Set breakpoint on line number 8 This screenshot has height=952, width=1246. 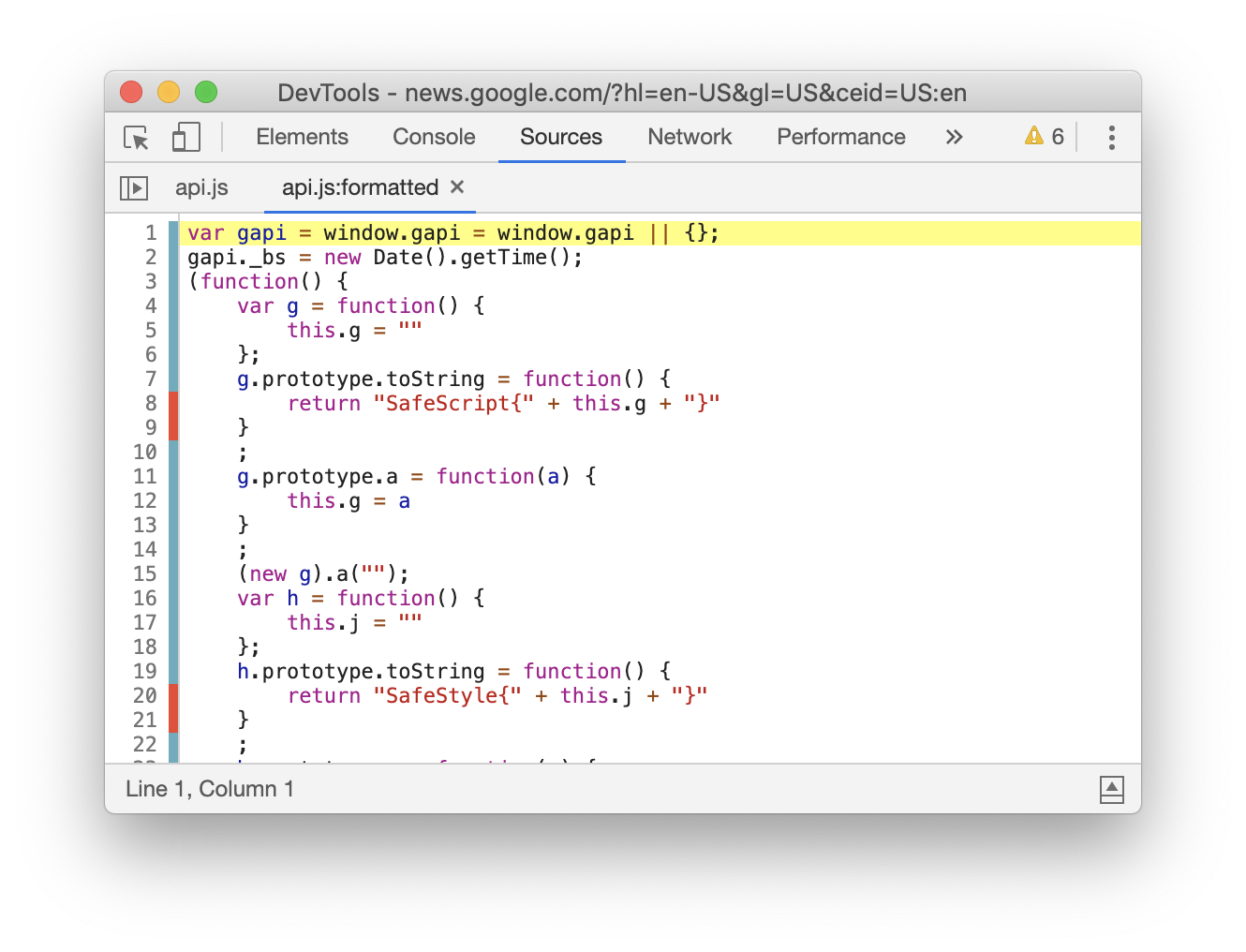[x=150, y=403]
